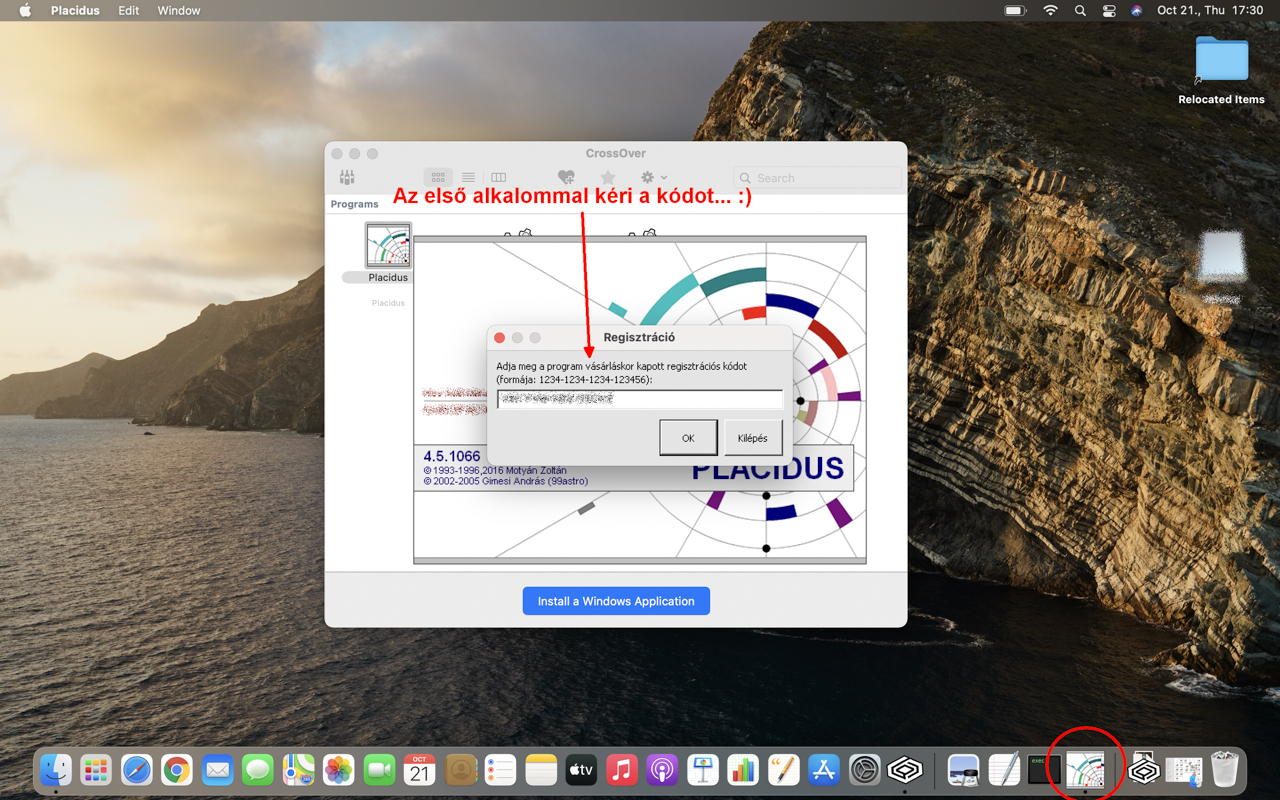
Task: Open App Store from the Dock
Action: click(x=824, y=770)
